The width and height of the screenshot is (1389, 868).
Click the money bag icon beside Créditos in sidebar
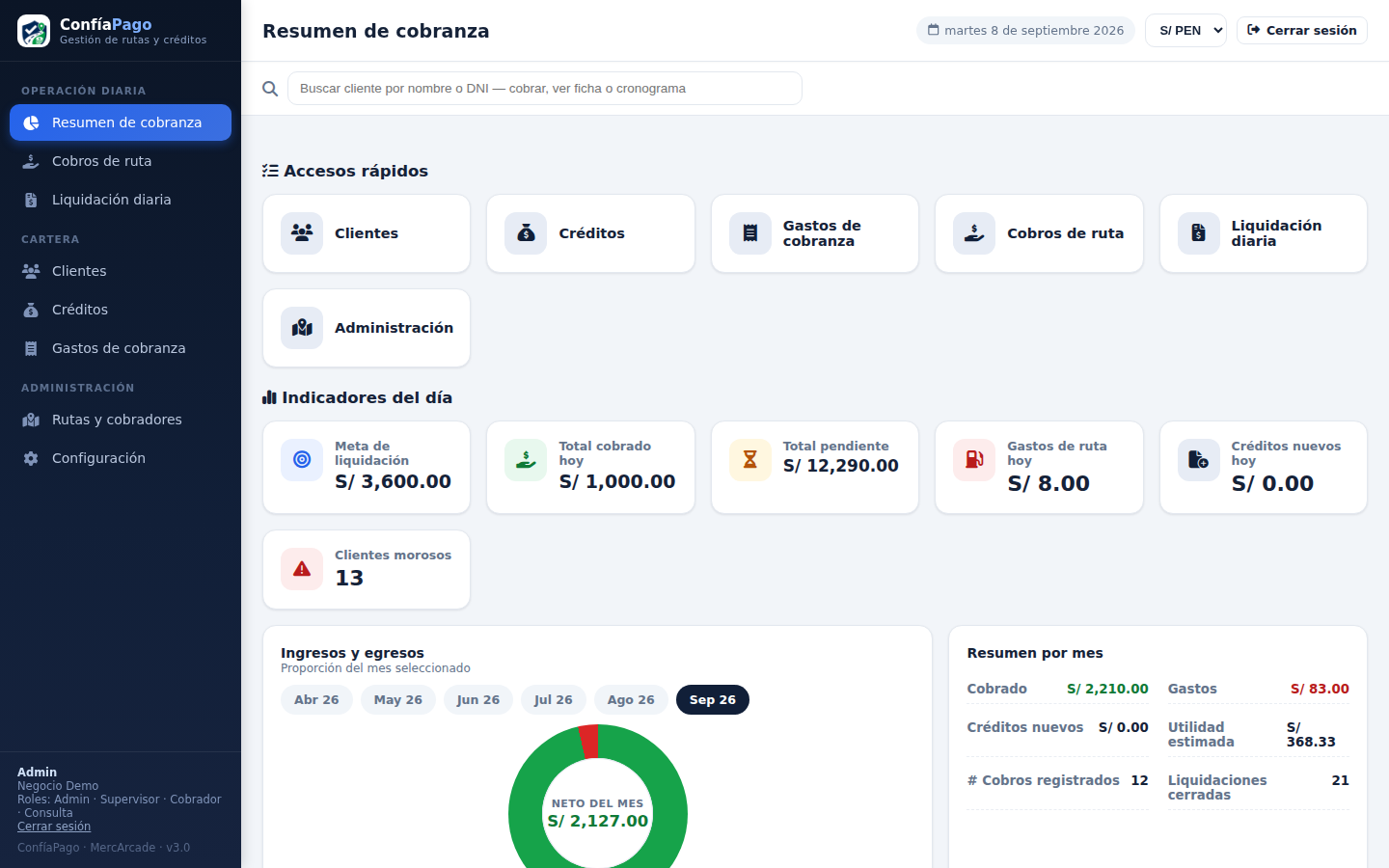coord(31,310)
